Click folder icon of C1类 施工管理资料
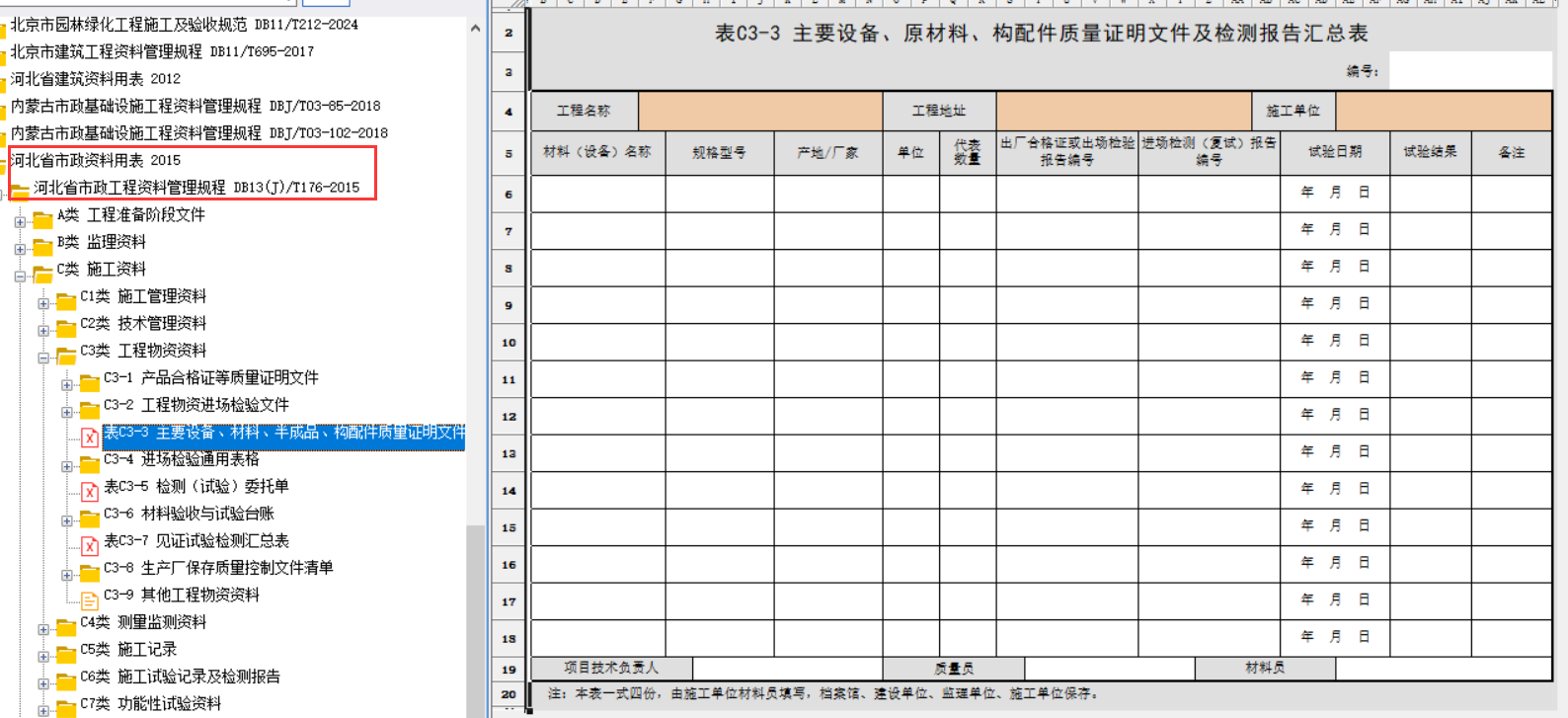Image resolution: width=1568 pixels, height=718 pixels. pos(66,299)
